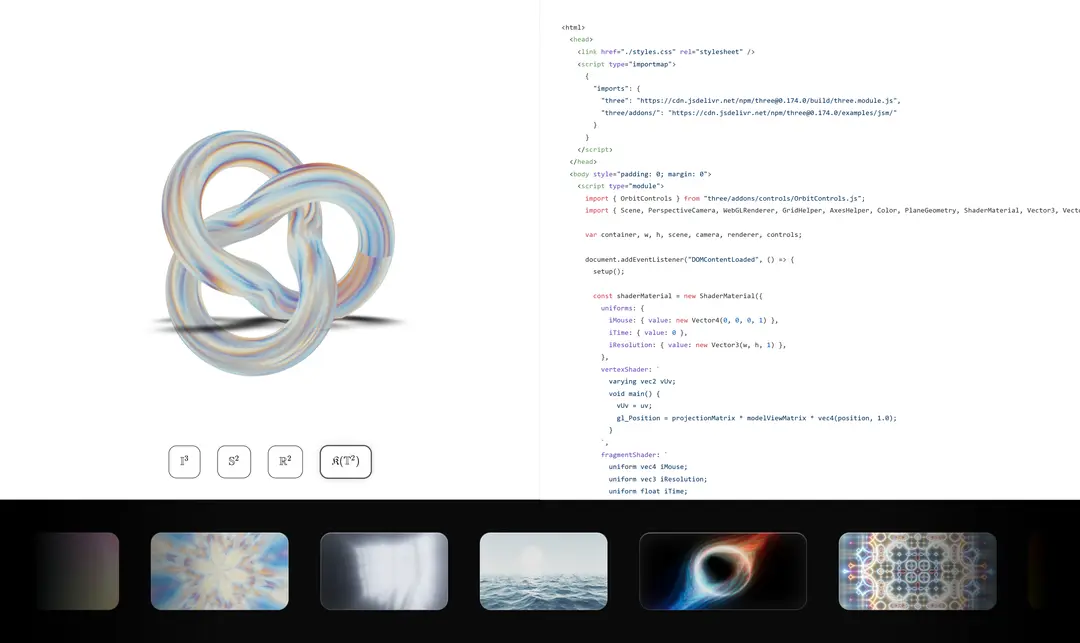Image resolution: width=1080 pixels, height=643 pixels.
Task: Click the <head> opening tag line
Action: (x=581, y=40)
